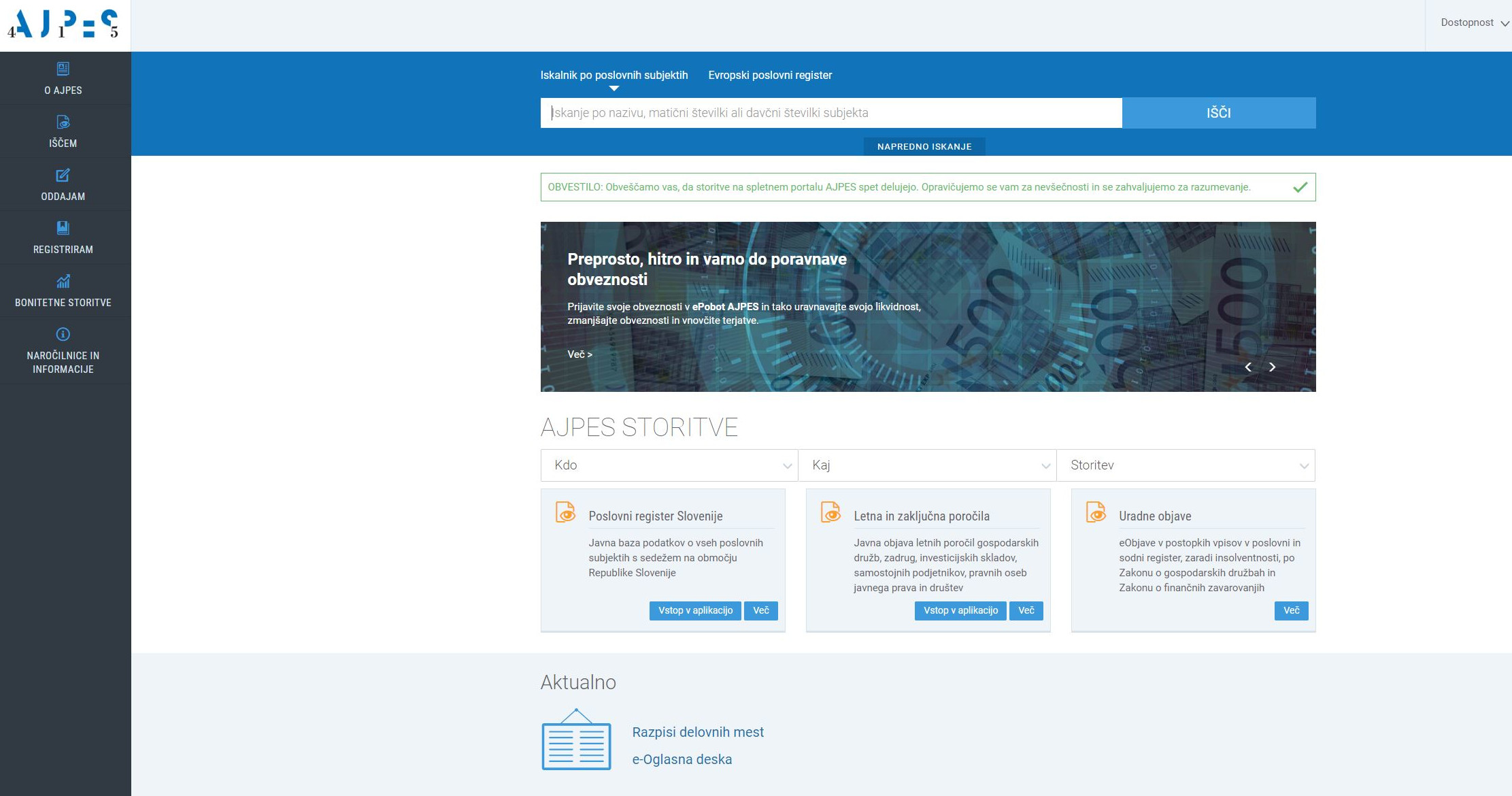Open Razpisi delovnih mest link

point(698,732)
